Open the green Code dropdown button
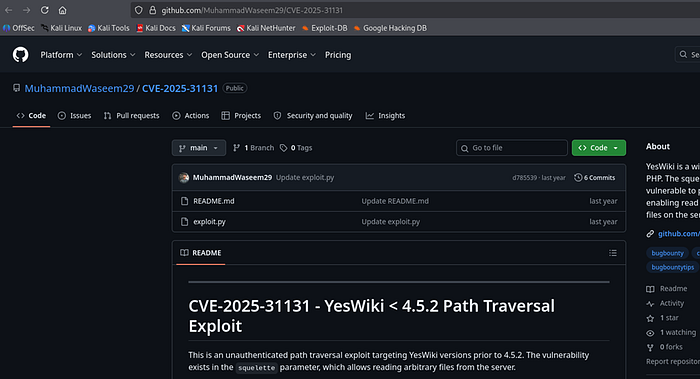 click(x=599, y=148)
